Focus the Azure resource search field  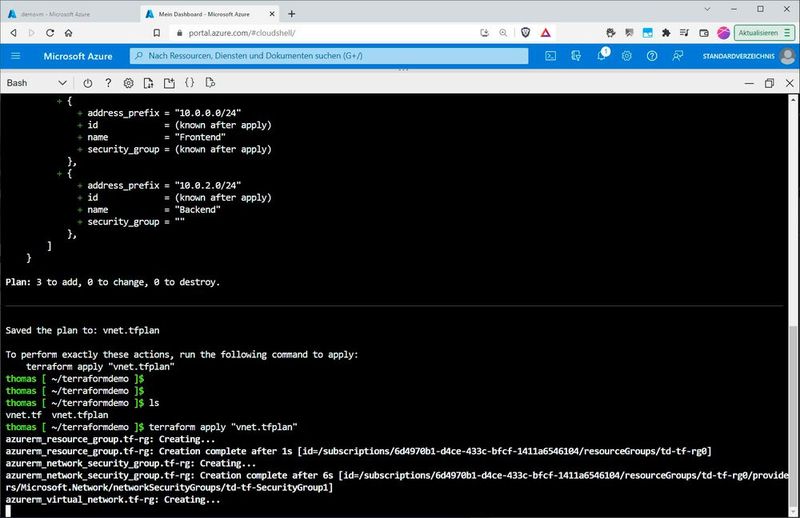click(x=329, y=56)
